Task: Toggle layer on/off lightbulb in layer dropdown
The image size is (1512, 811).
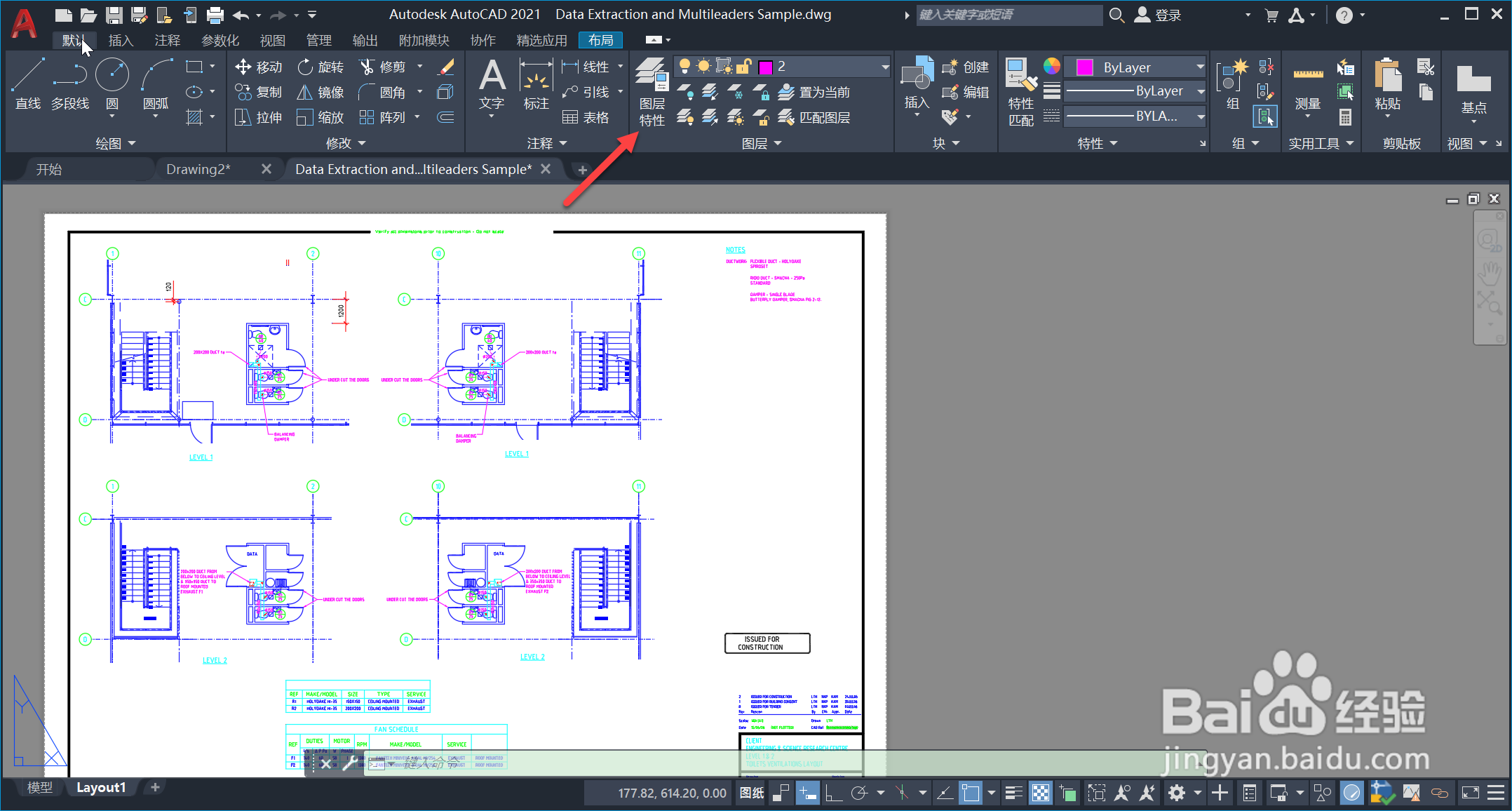Action: pyautogui.click(x=684, y=67)
